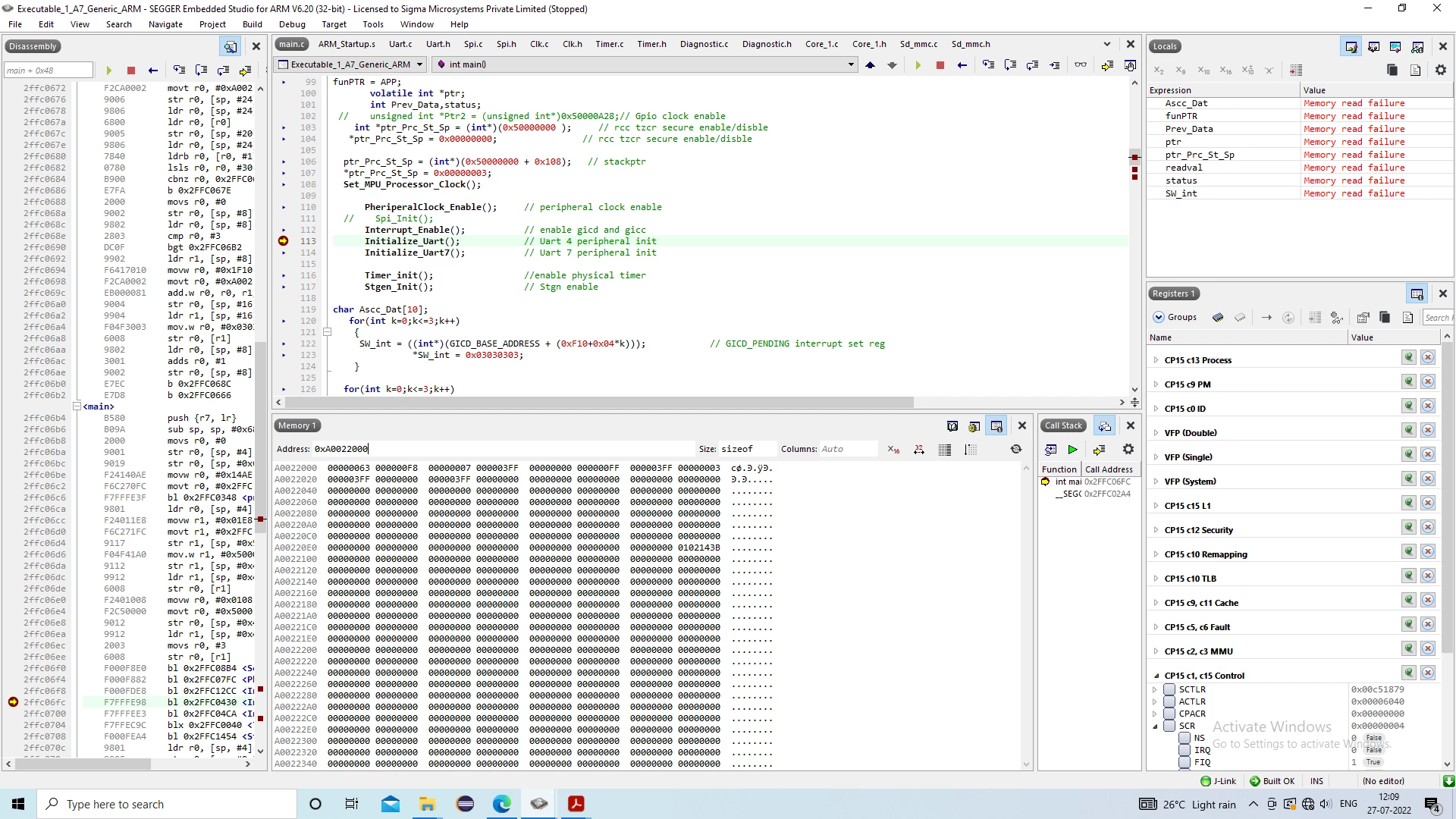1456x819 pixels.
Task: Set Locals display format to decimal (X10)
Action: pos(1203,71)
